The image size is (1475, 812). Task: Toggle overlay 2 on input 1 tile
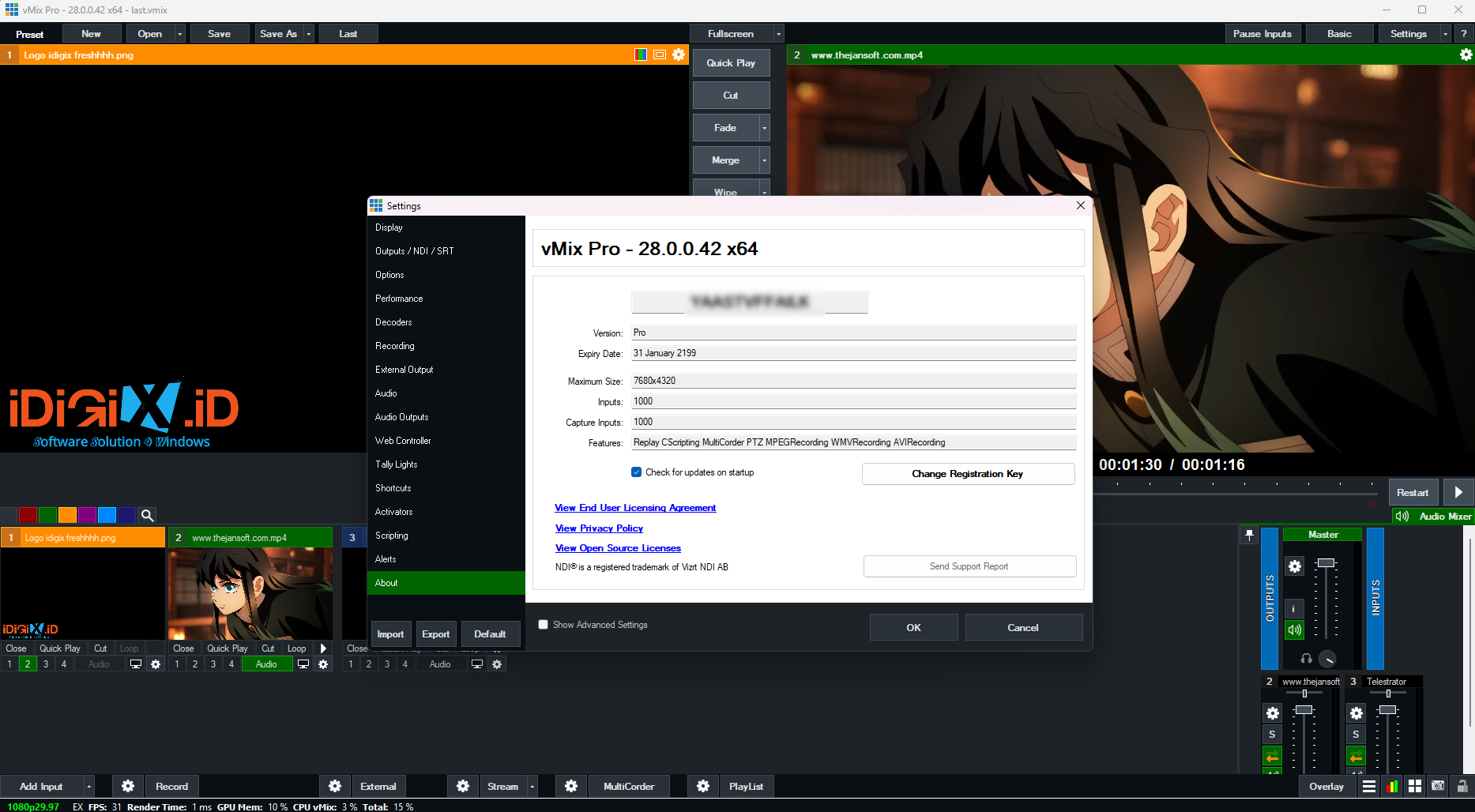(x=28, y=664)
